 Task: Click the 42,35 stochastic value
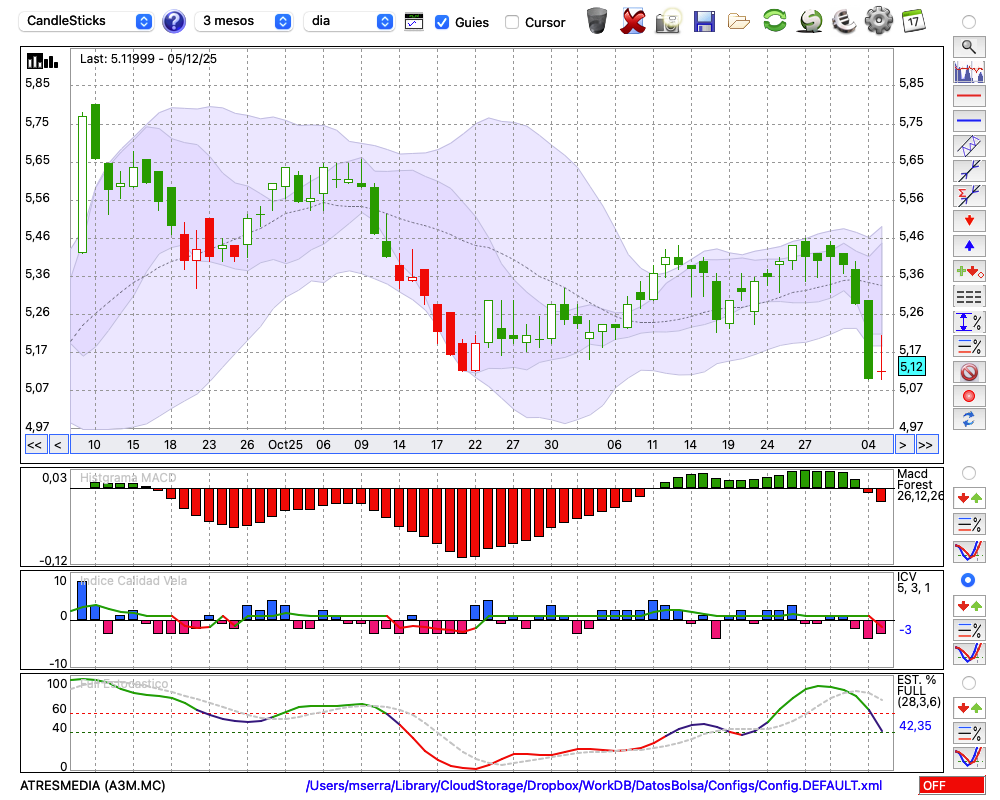point(915,726)
